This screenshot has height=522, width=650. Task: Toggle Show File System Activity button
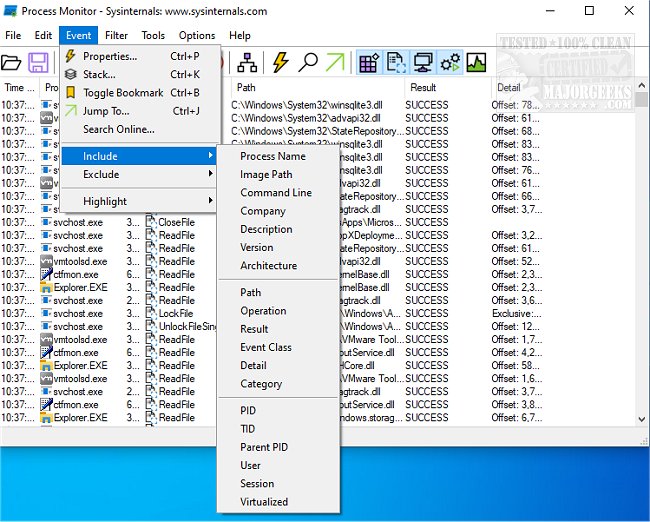point(395,63)
